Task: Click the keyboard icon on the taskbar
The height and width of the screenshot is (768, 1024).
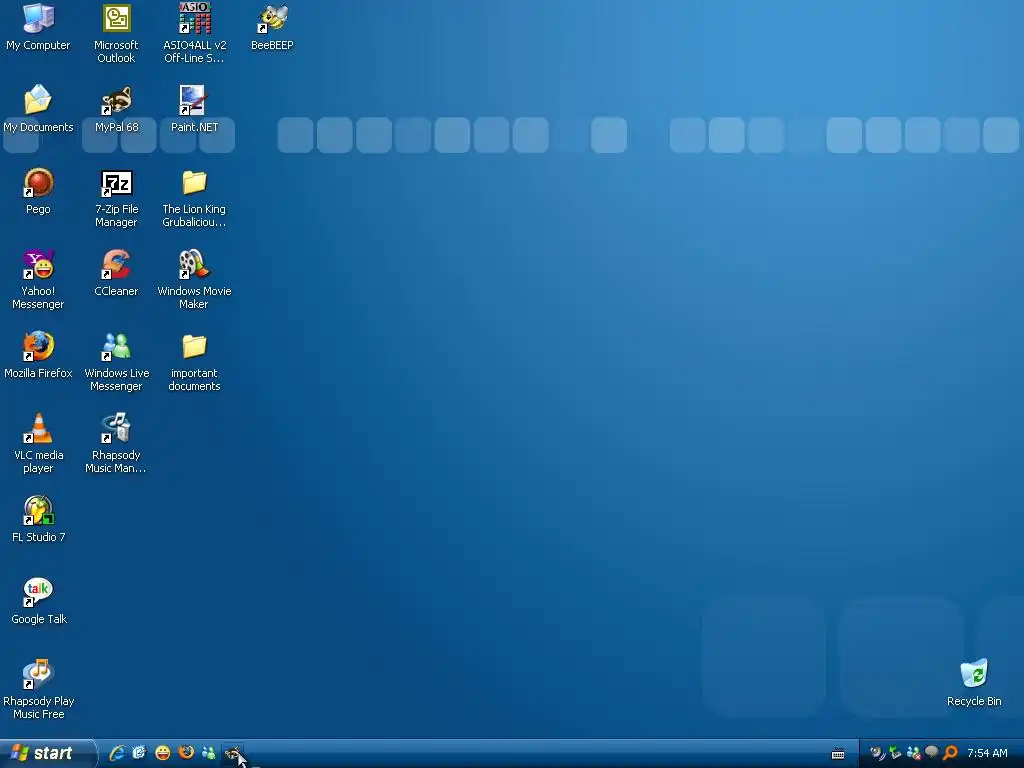Action: [x=838, y=754]
